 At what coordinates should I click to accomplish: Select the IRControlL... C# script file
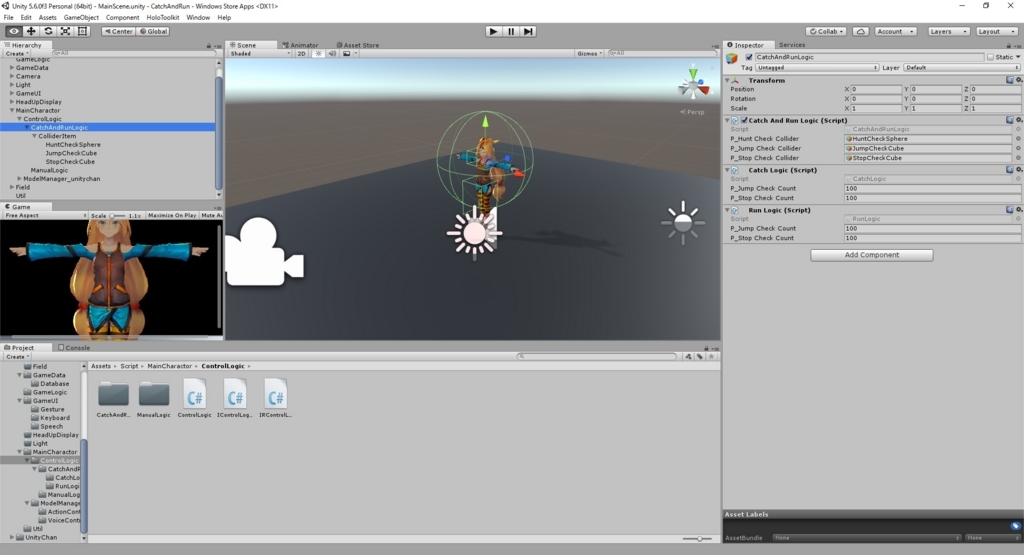pos(276,398)
